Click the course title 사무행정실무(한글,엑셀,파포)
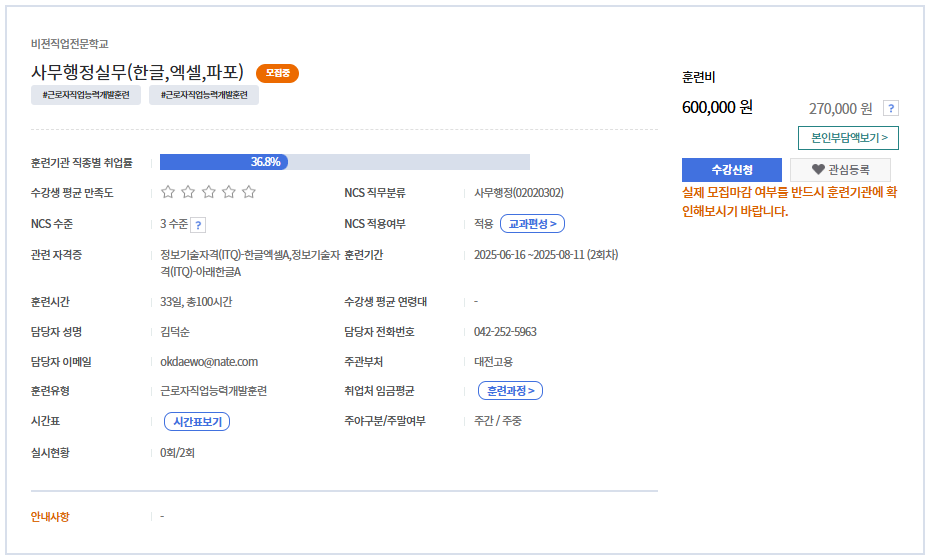This screenshot has height=558, width=931. point(137,72)
